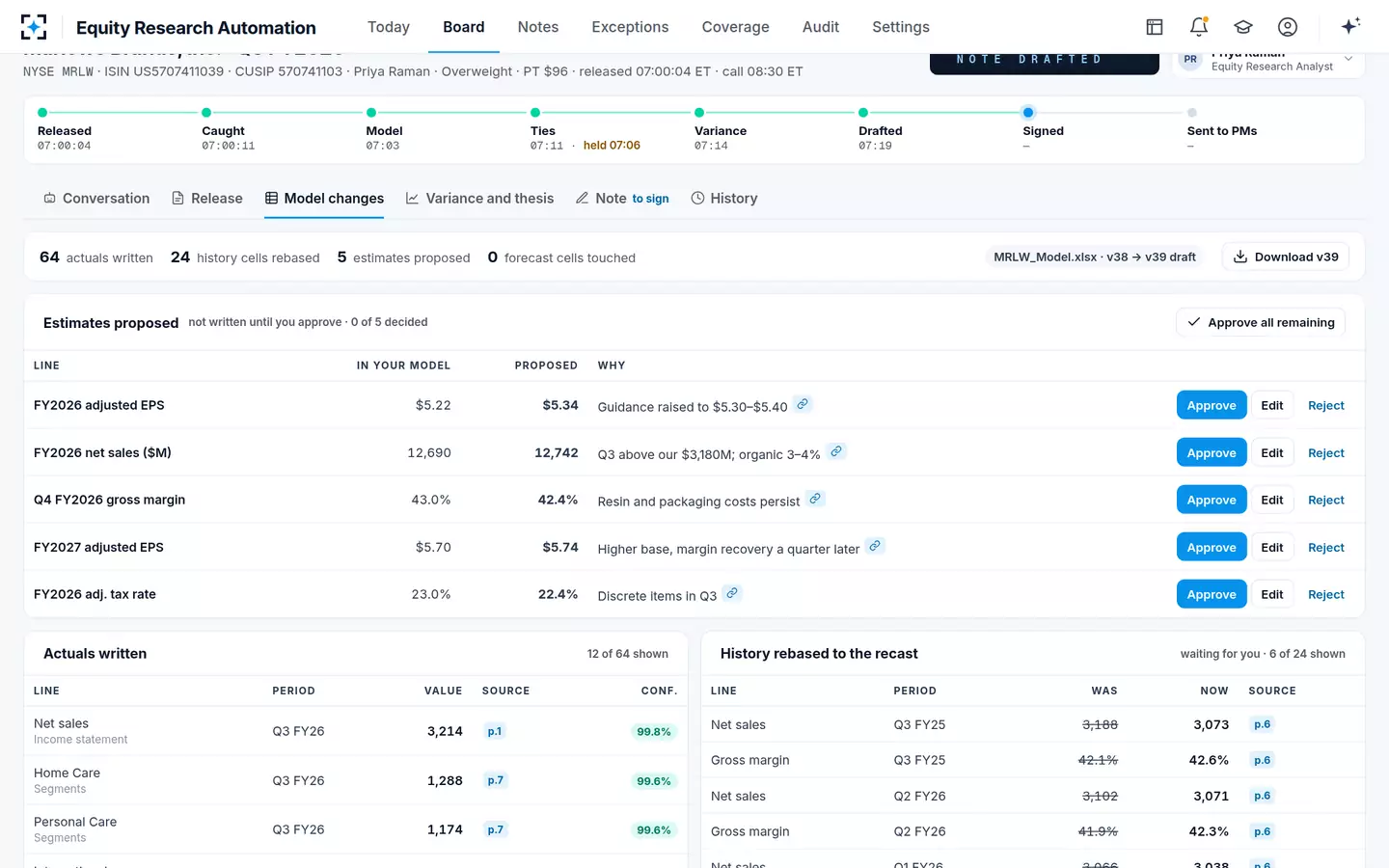The image size is (1389, 868).
Task: Open the user profile icon
Action: (x=1288, y=27)
